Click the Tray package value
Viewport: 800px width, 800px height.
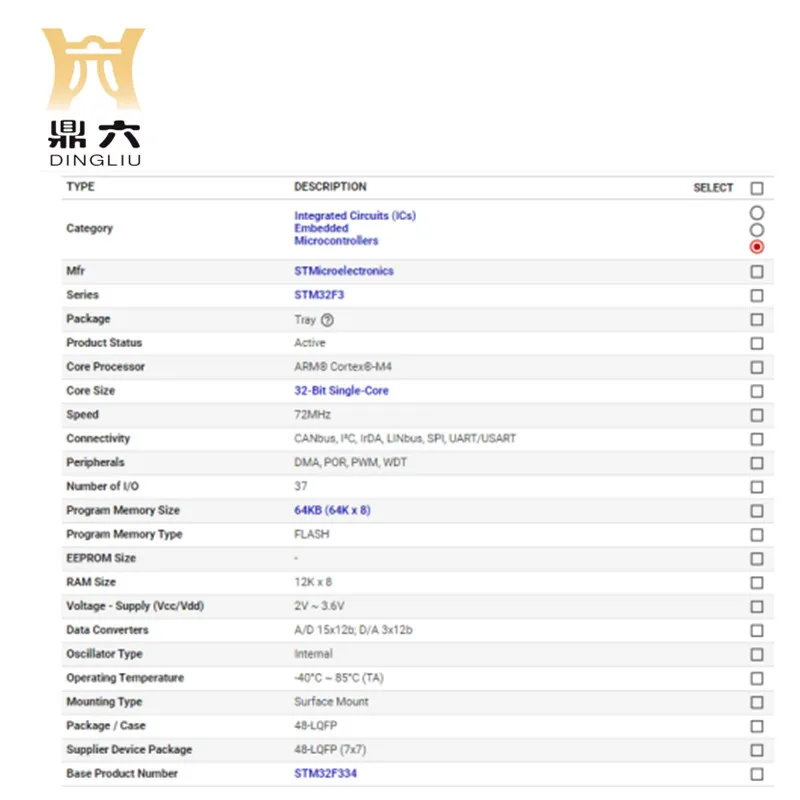pyautogui.click(x=305, y=320)
